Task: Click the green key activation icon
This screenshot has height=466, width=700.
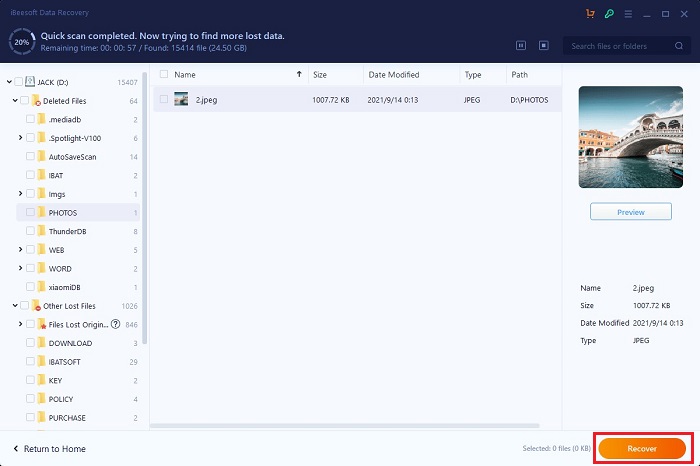Action: (609, 15)
